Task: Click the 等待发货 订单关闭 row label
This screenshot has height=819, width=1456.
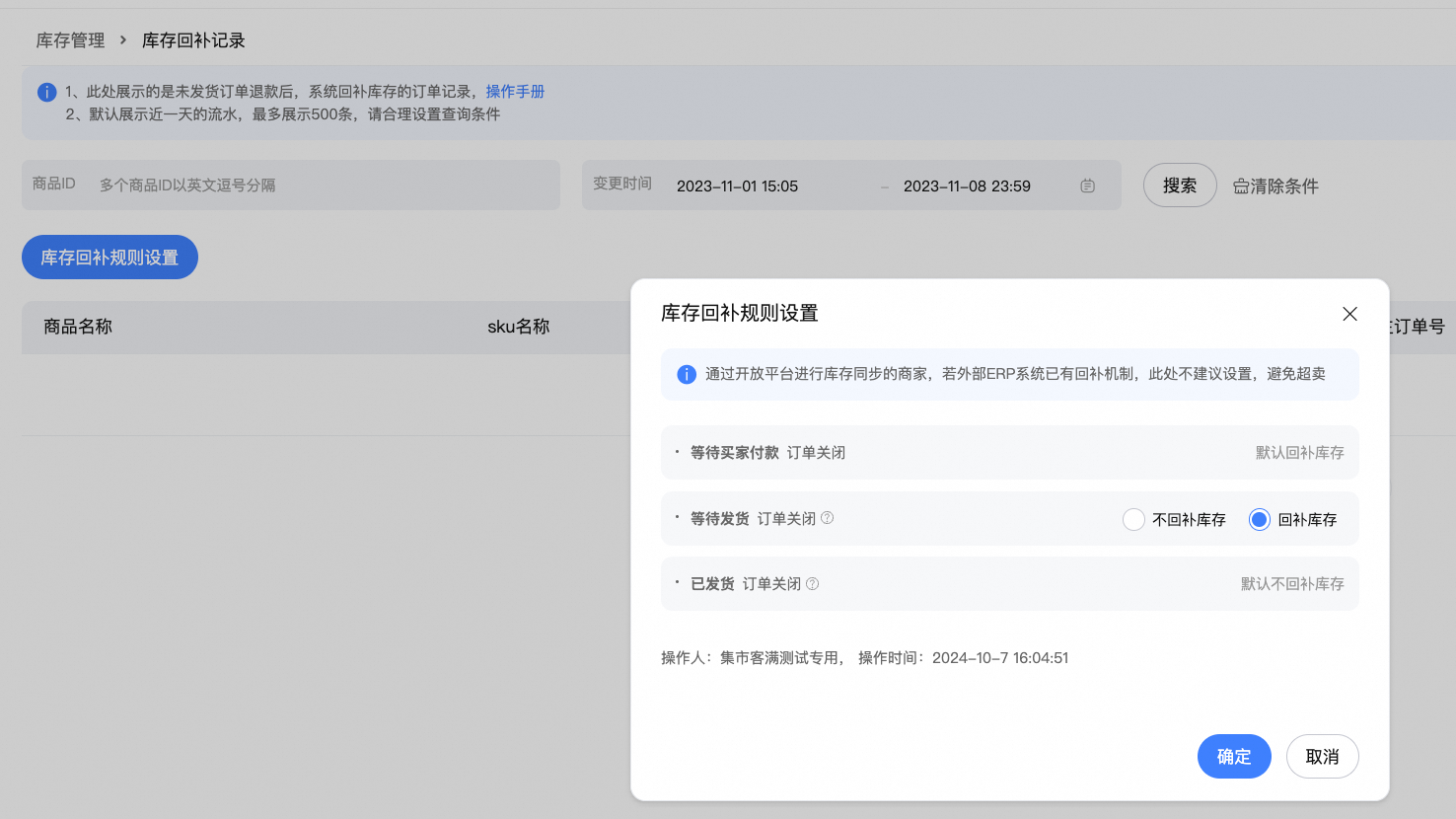Action: [753, 519]
